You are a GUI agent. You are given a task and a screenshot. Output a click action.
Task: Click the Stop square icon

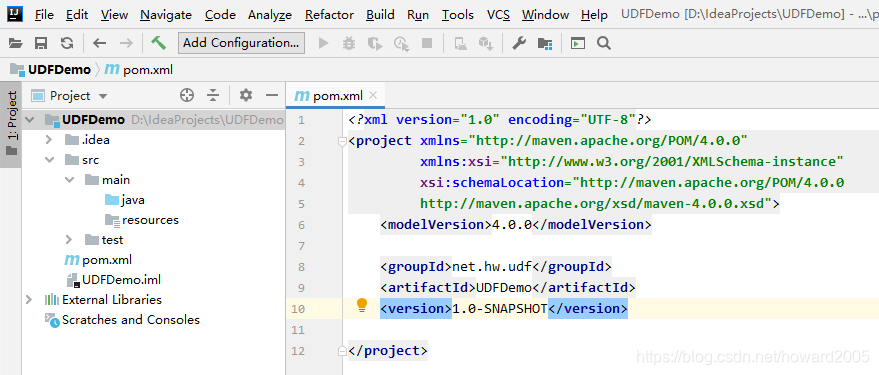[427, 43]
